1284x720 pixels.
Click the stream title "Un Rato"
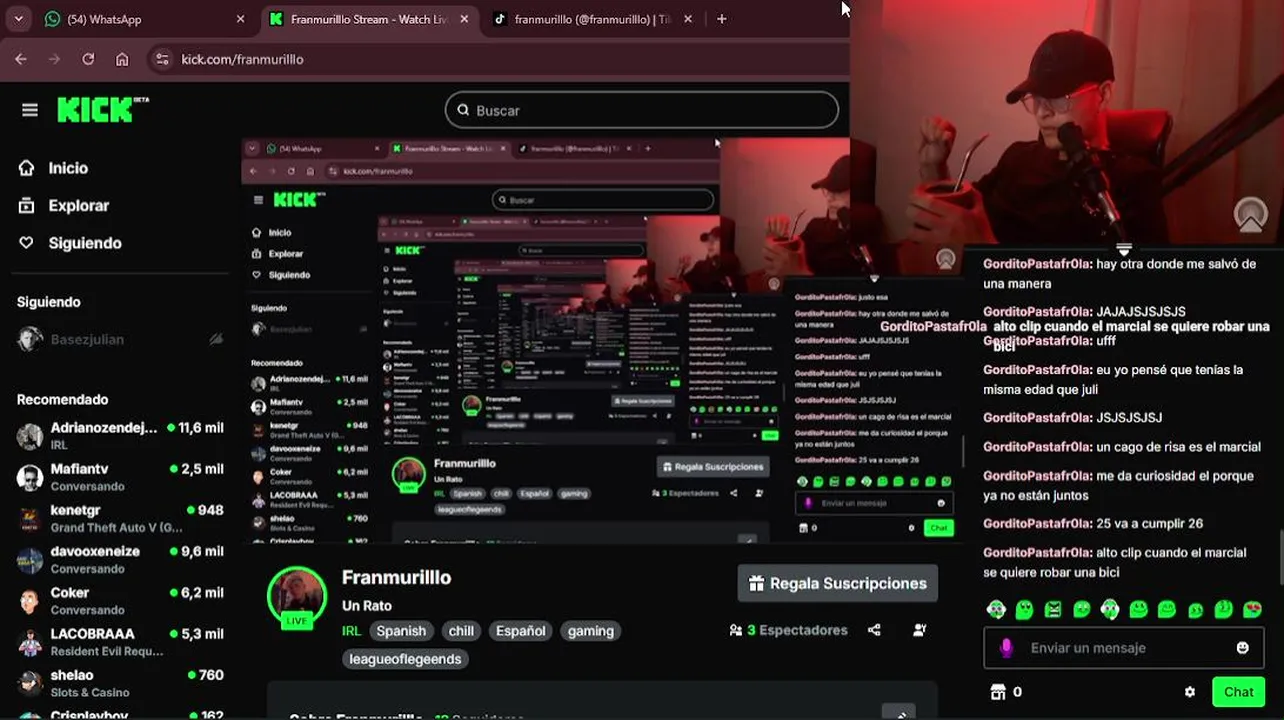pos(367,606)
